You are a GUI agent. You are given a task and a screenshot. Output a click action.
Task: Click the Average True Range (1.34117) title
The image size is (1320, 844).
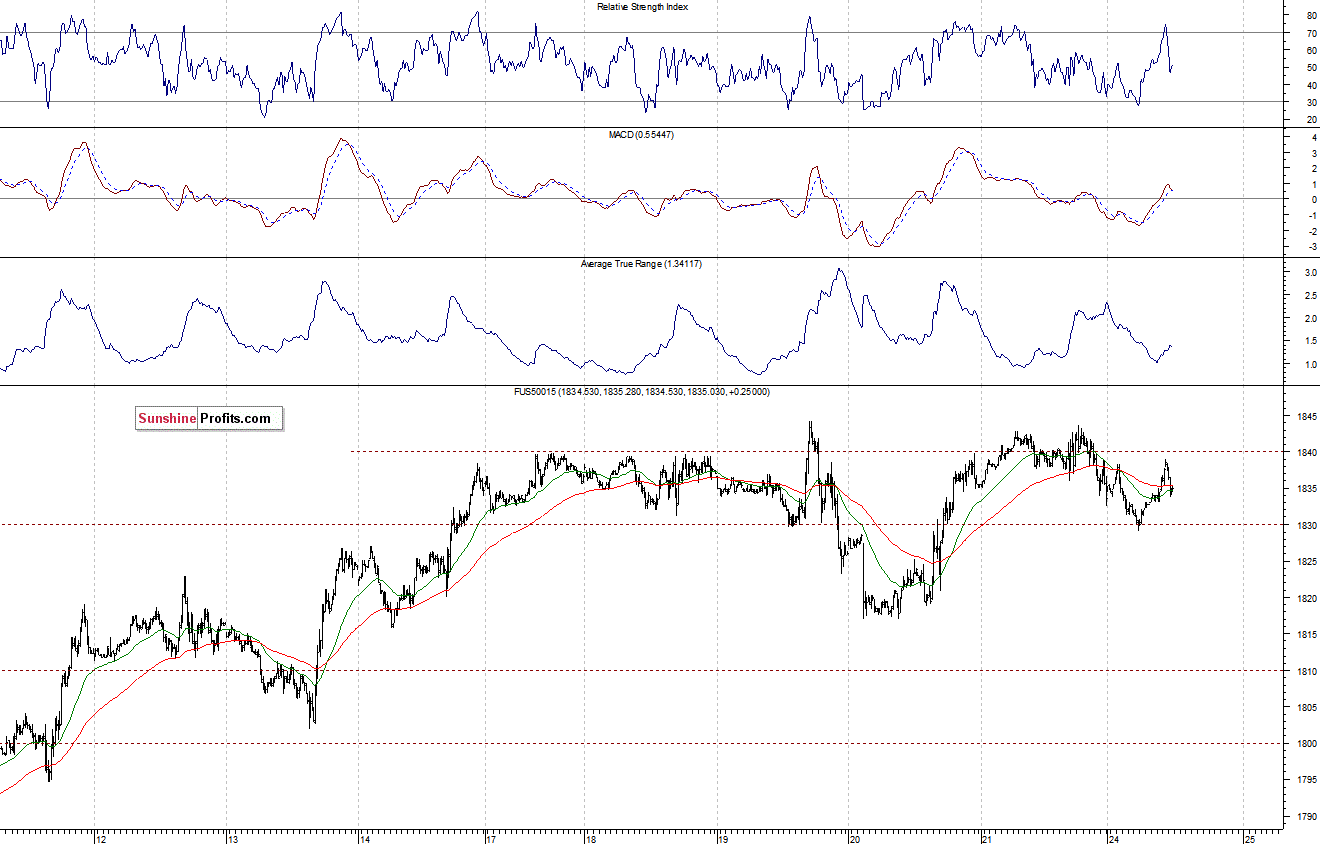[641, 263]
